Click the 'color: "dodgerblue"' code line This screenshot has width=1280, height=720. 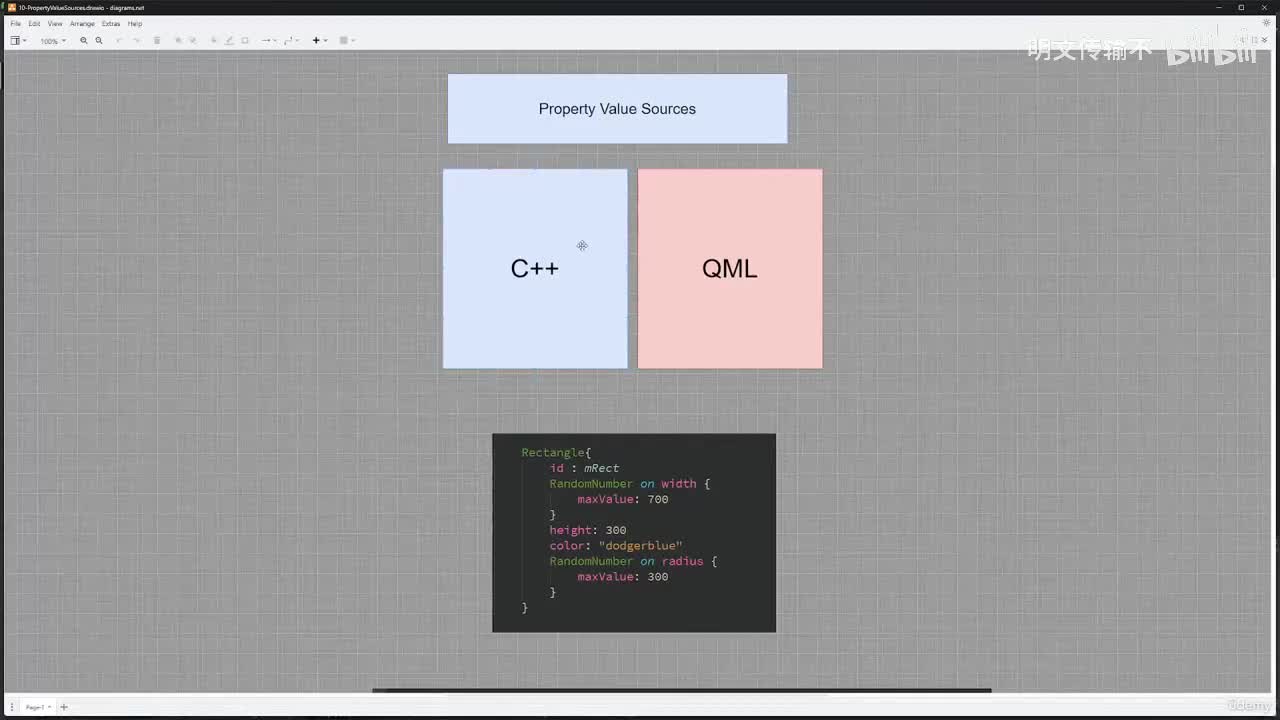(x=616, y=546)
